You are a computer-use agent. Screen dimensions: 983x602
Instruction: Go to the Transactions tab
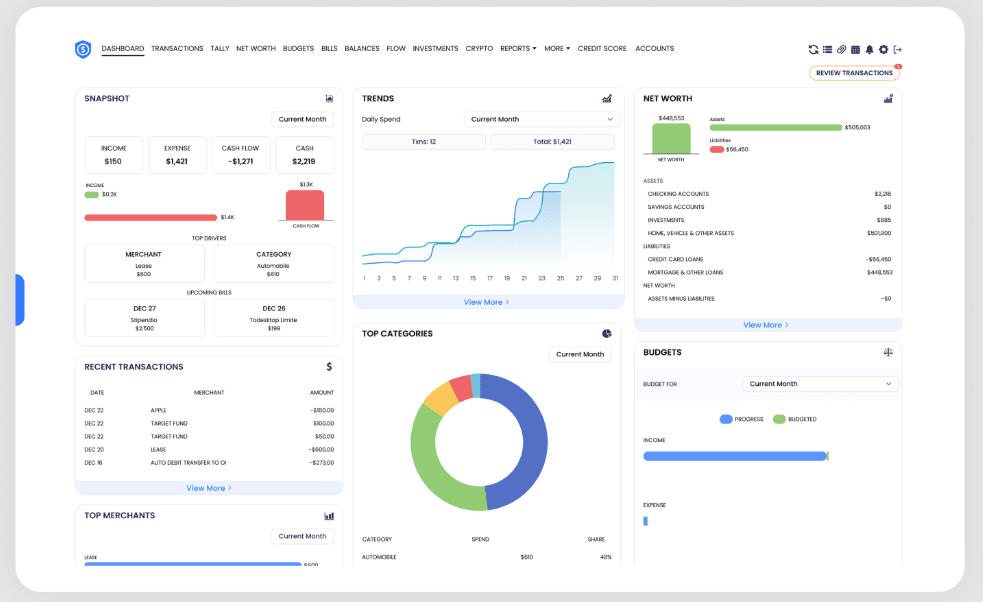(x=177, y=48)
